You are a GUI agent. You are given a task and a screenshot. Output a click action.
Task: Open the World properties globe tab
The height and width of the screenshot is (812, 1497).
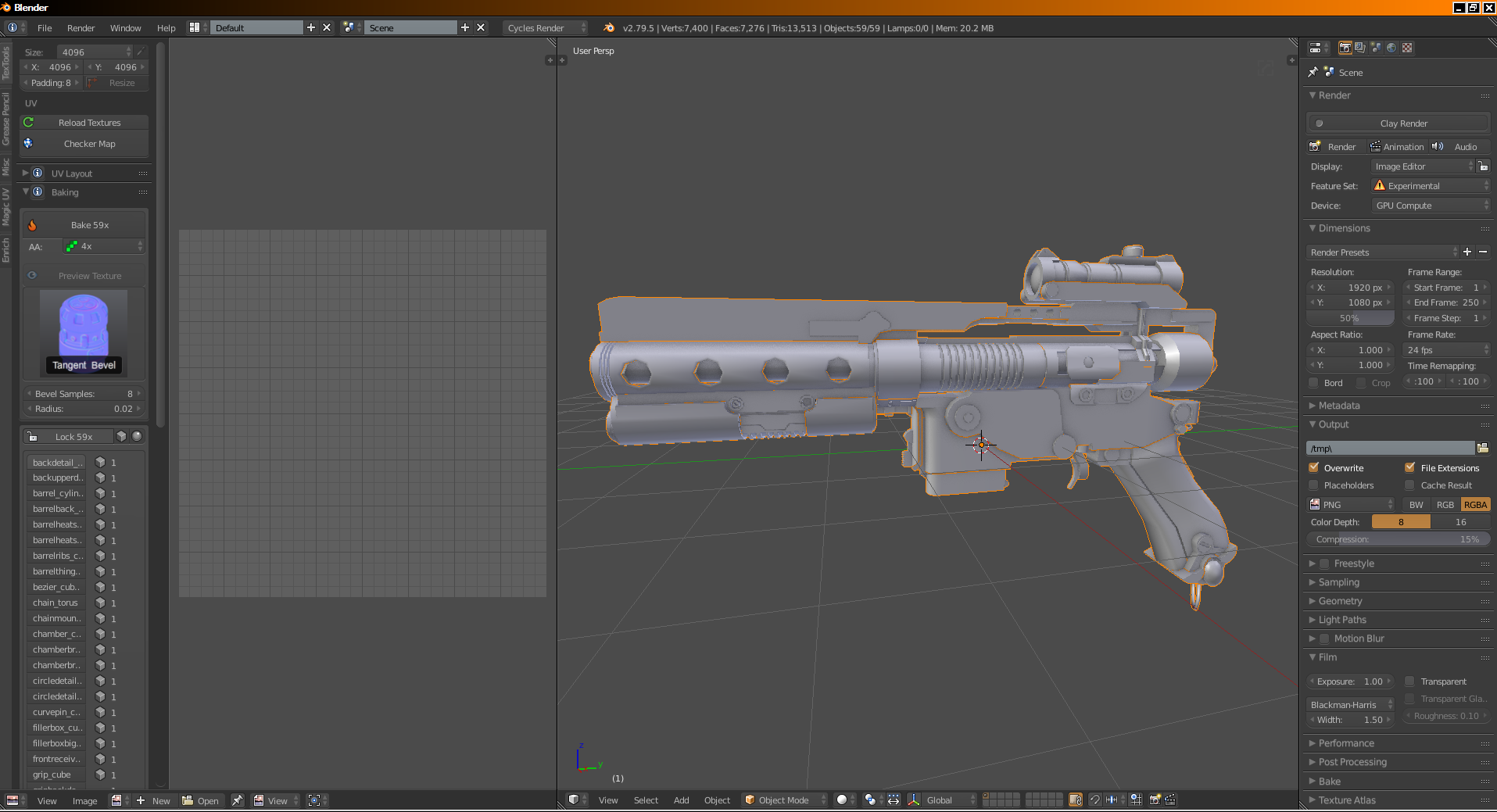(x=1391, y=48)
